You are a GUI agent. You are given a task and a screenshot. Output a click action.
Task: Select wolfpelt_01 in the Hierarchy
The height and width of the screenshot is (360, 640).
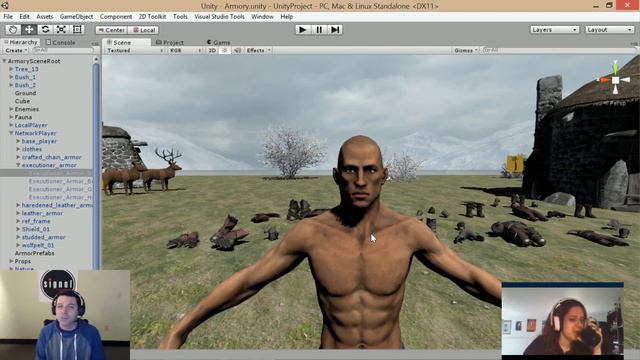[38, 245]
